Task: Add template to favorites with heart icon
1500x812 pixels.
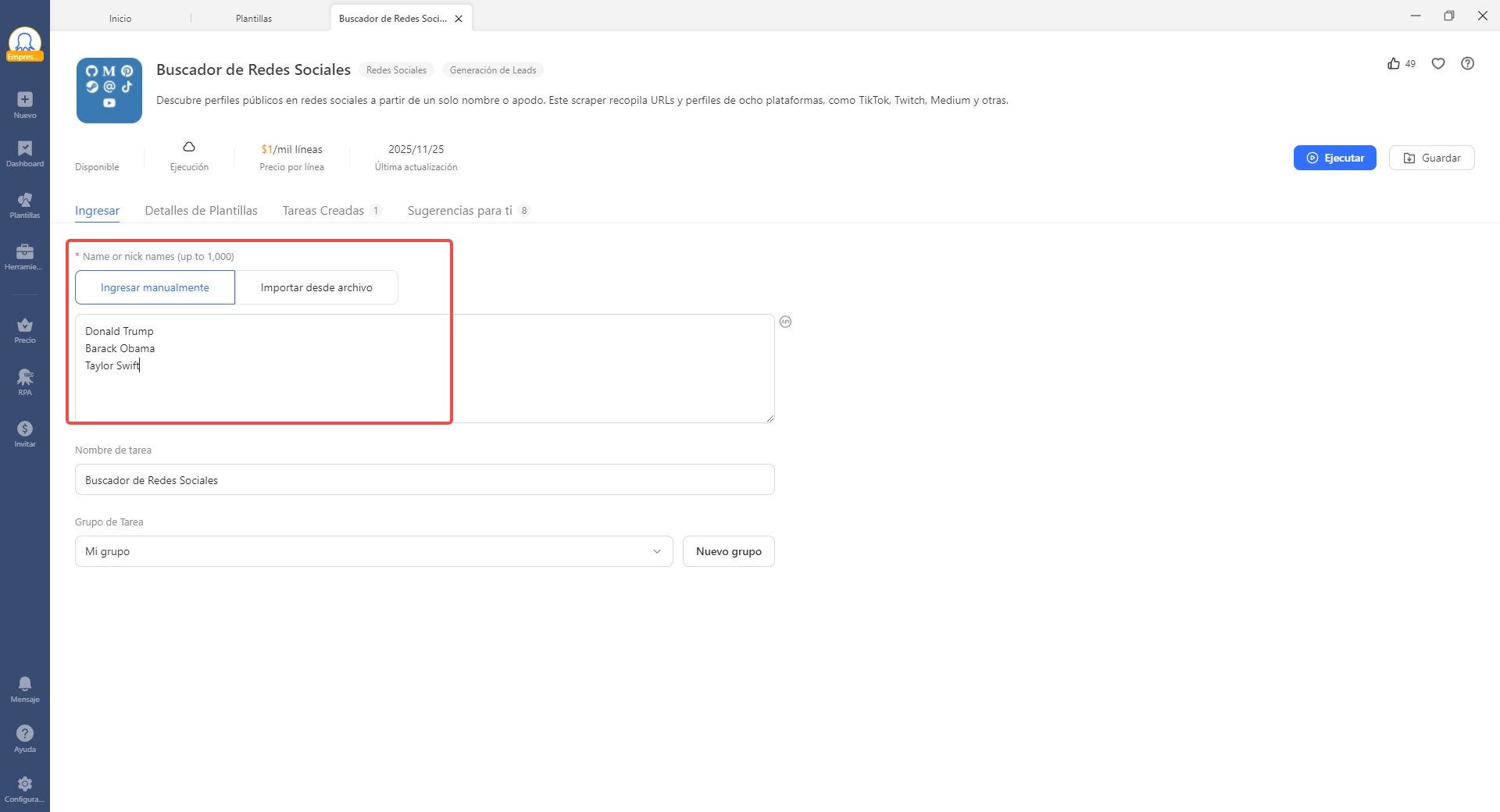Action: [x=1438, y=64]
